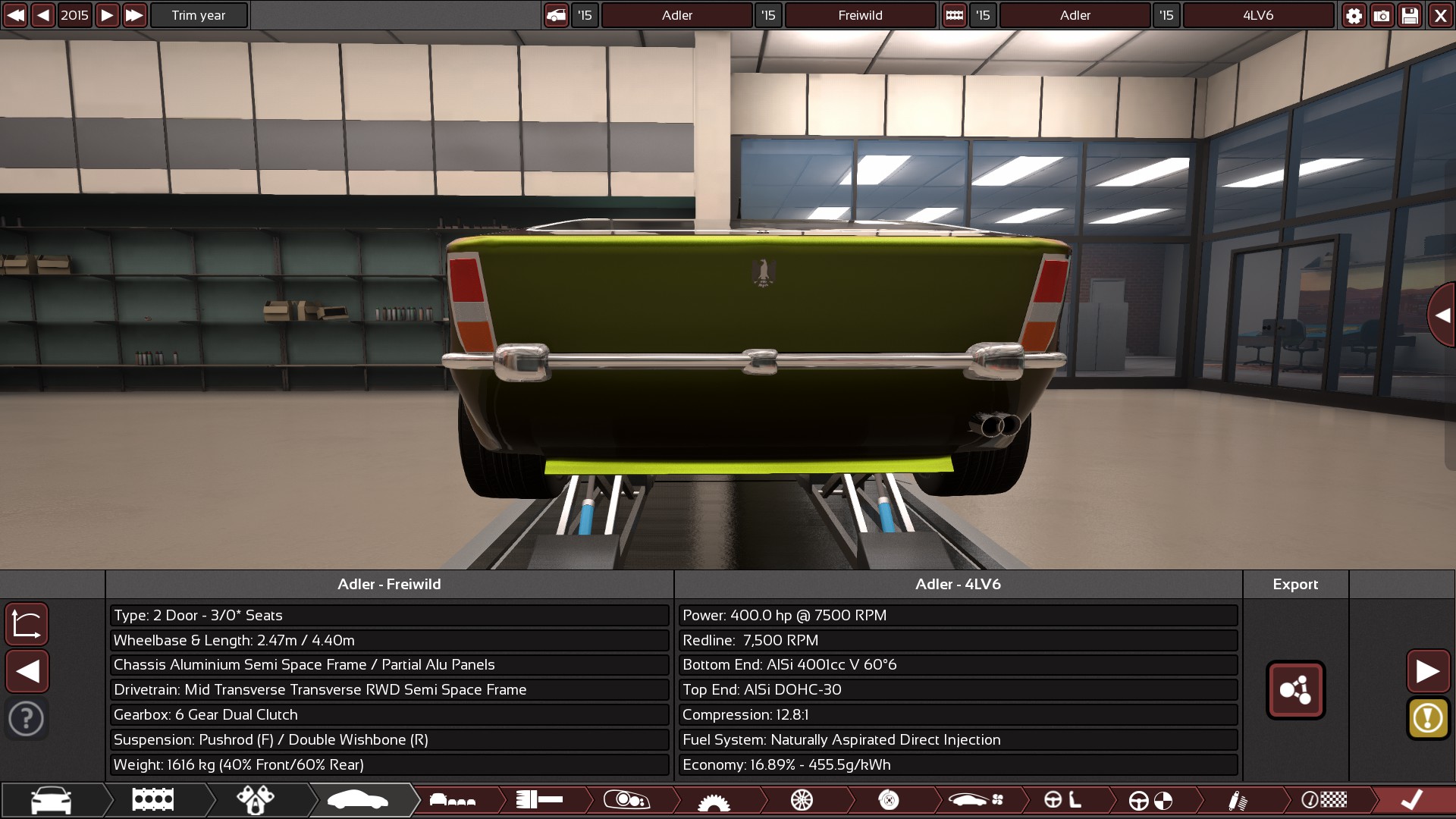This screenshot has height=819, width=1456.
Task: Select the Chassis Aluminium Semi Space Frame row
Action: [389, 664]
